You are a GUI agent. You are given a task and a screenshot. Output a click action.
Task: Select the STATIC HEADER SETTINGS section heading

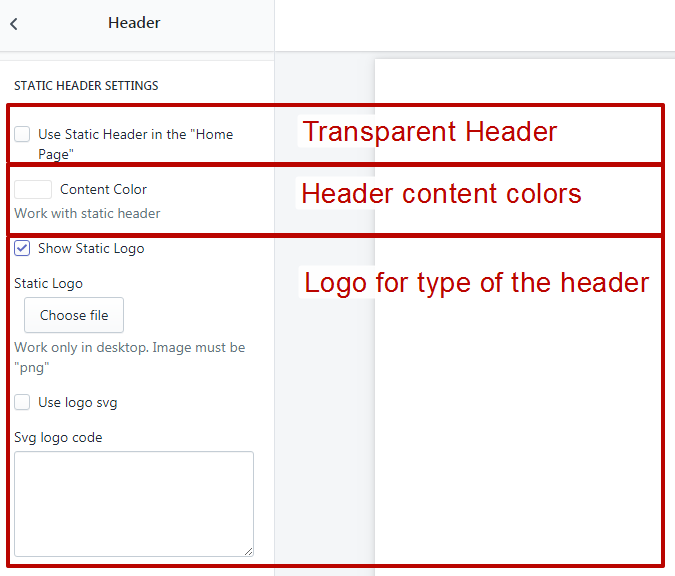coord(86,86)
